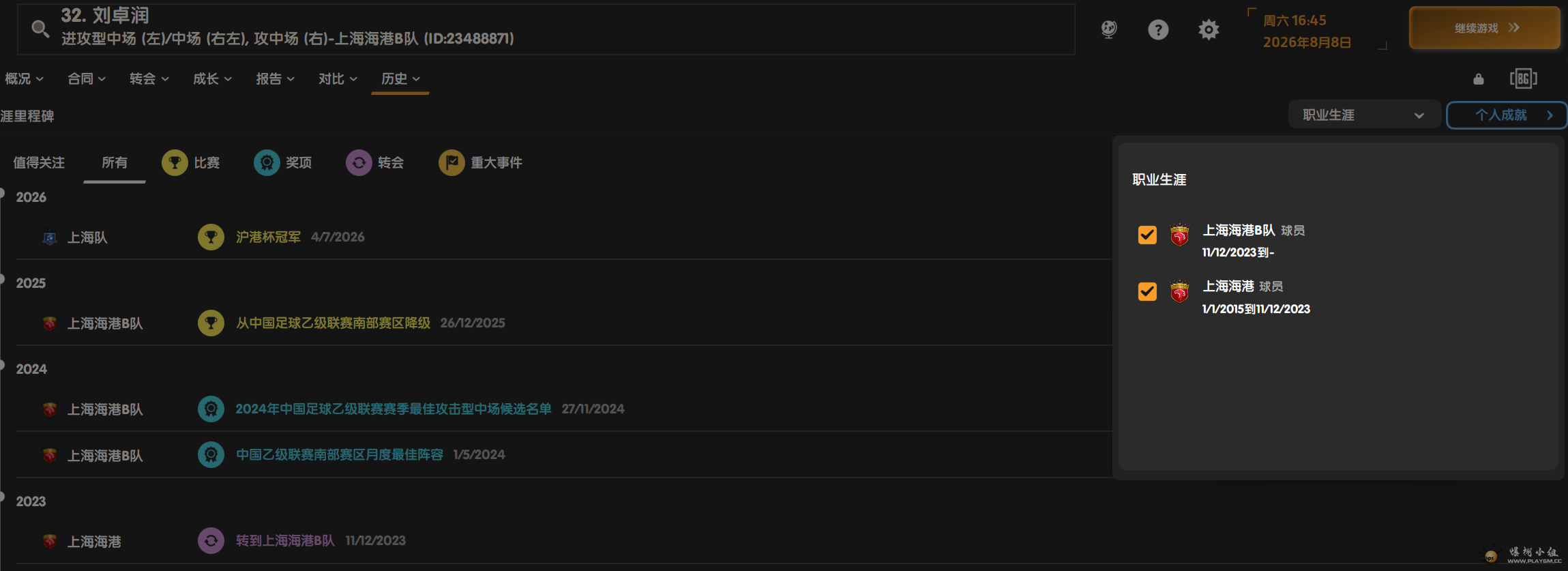Select the 所有 tab
This screenshot has height=571, width=1568.
[115, 163]
